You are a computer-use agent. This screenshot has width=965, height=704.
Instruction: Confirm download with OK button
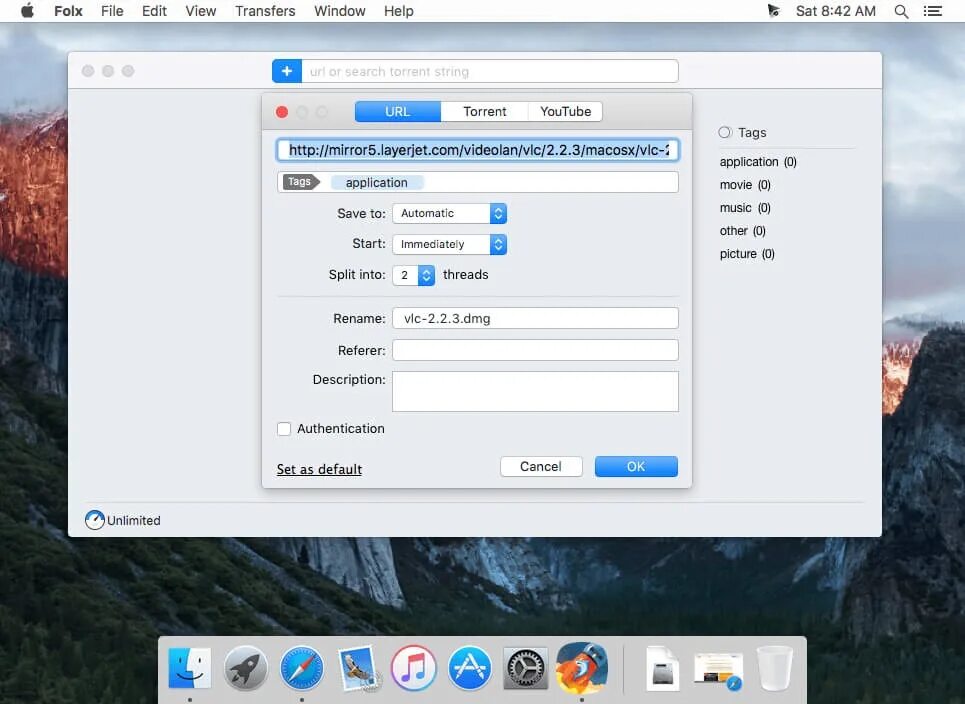tap(636, 466)
